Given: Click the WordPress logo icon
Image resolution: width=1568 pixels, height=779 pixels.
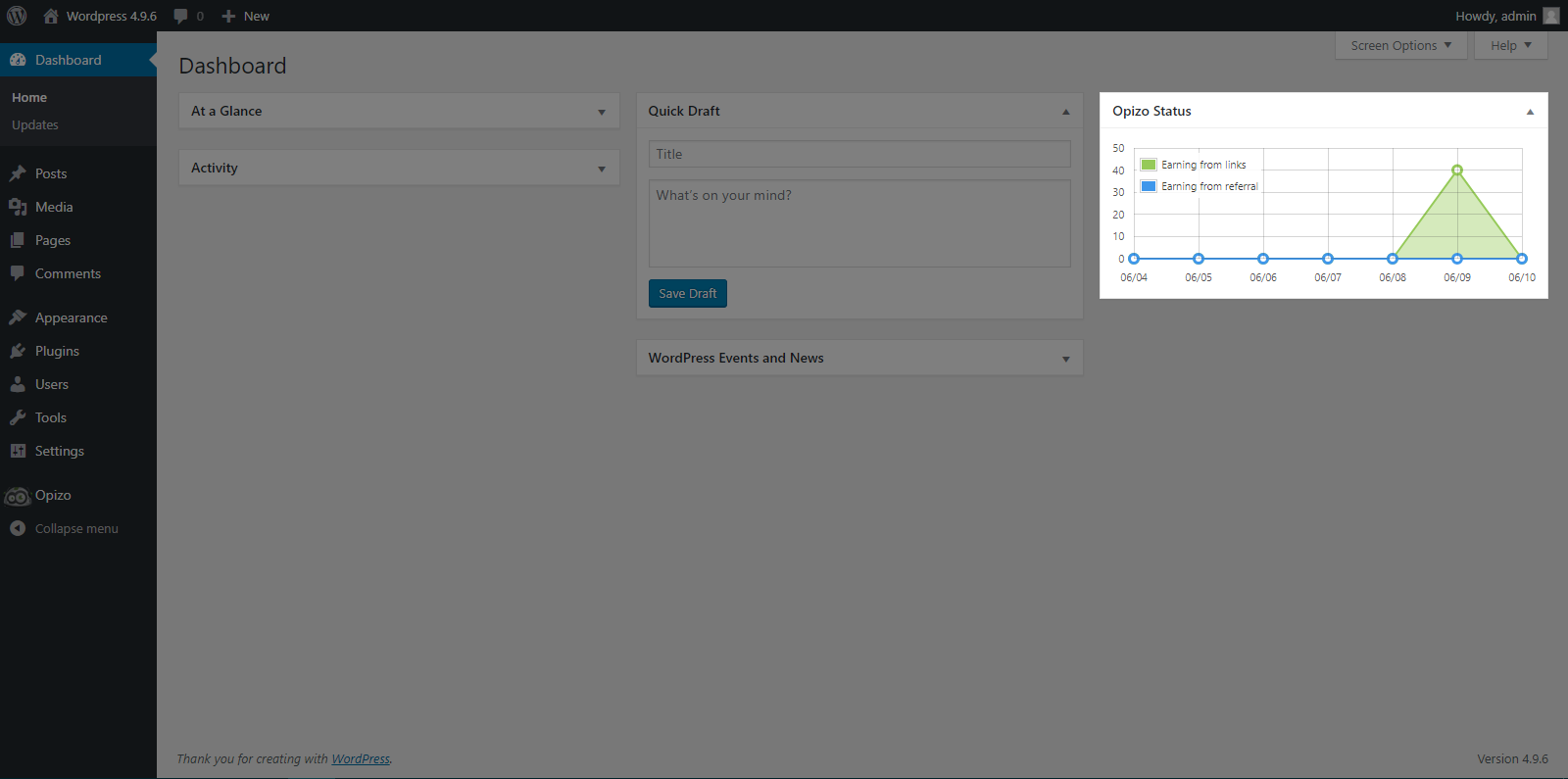Looking at the screenshot, I should tap(17, 16).
